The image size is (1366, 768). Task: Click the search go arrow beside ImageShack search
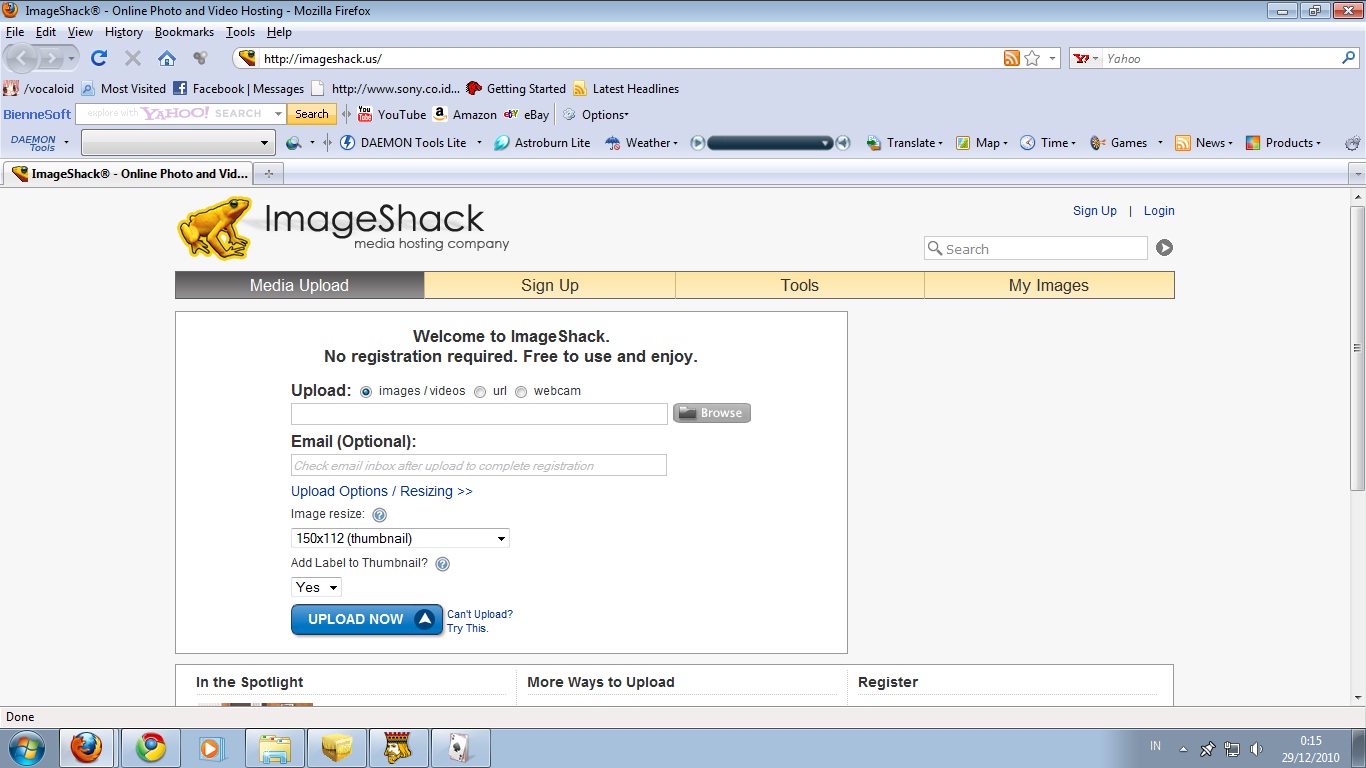pos(1164,248)
